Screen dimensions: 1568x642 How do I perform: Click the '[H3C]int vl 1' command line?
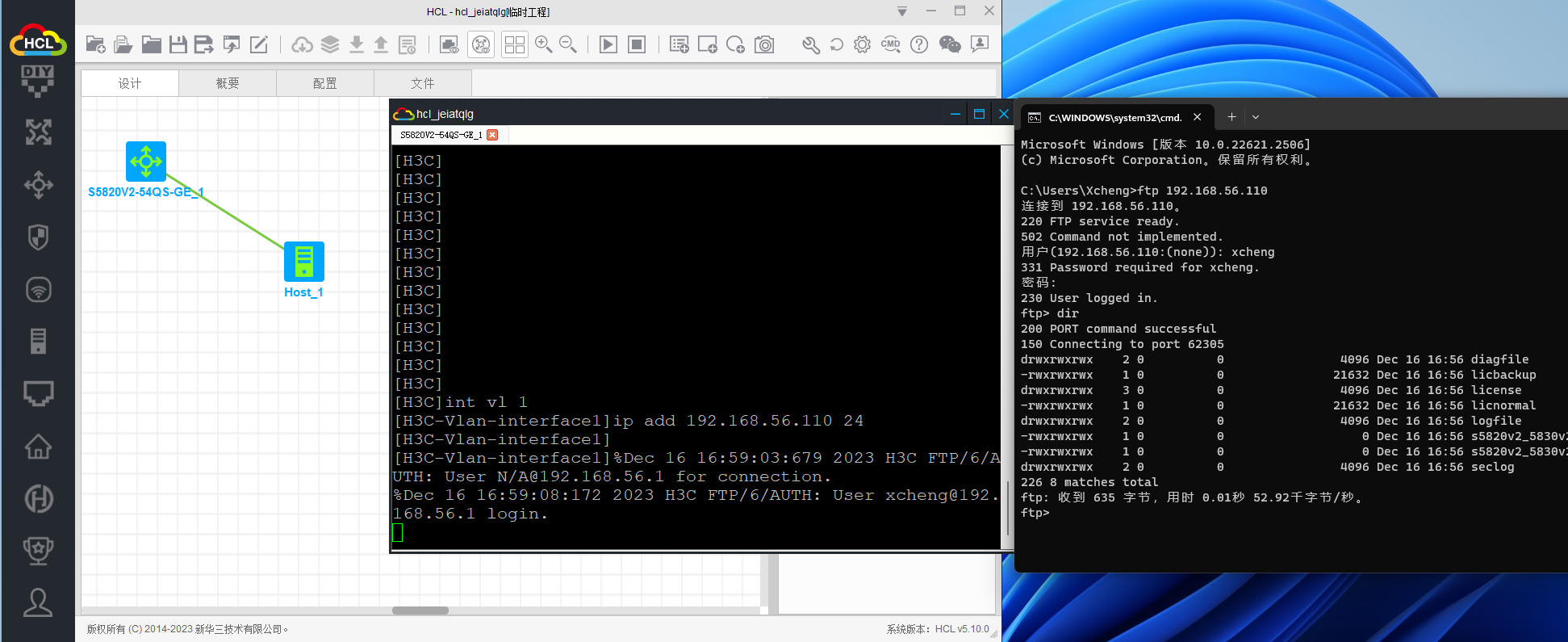coord(460,402)
